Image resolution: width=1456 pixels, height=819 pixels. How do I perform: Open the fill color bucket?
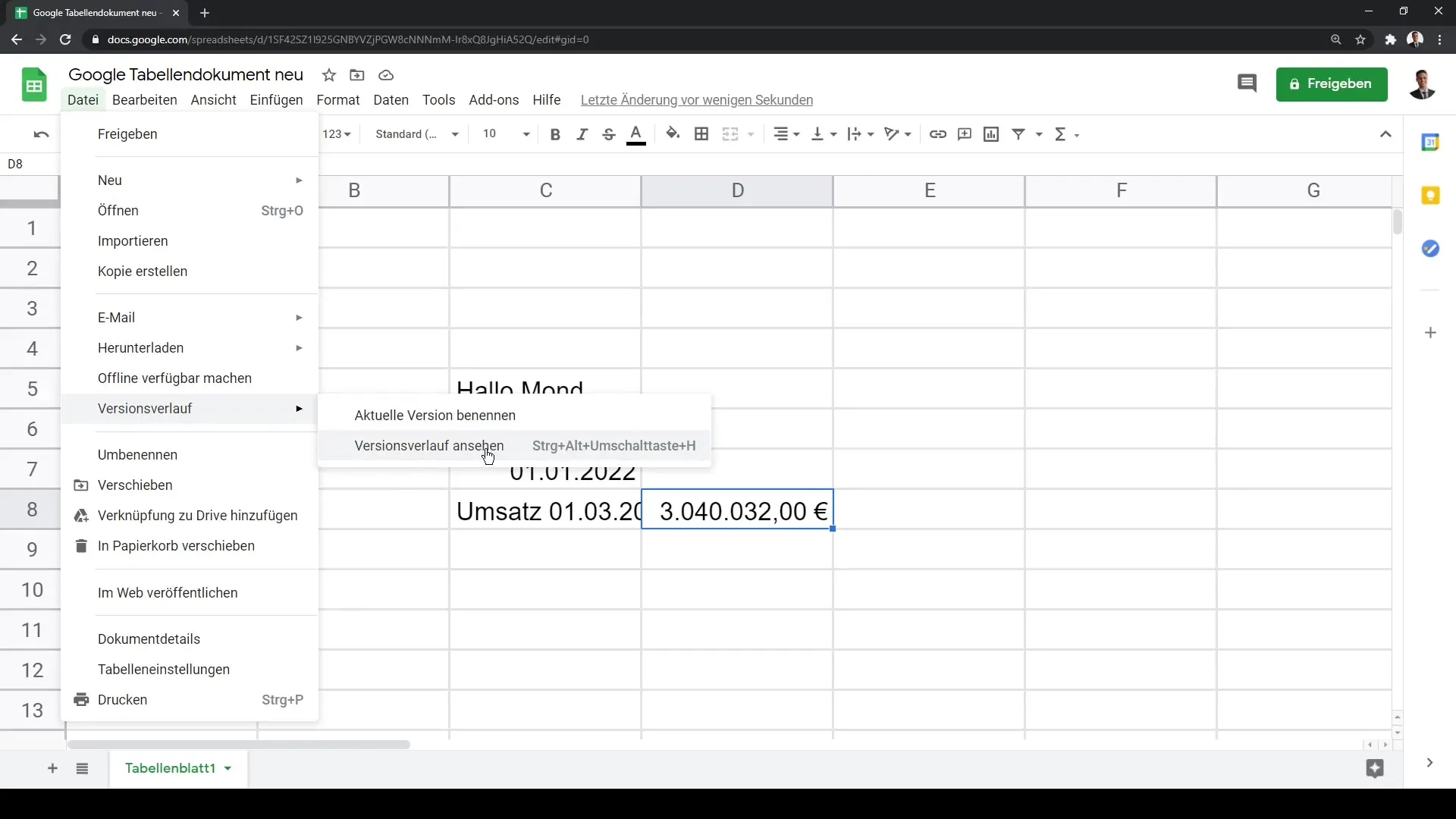tap(673, 134)
